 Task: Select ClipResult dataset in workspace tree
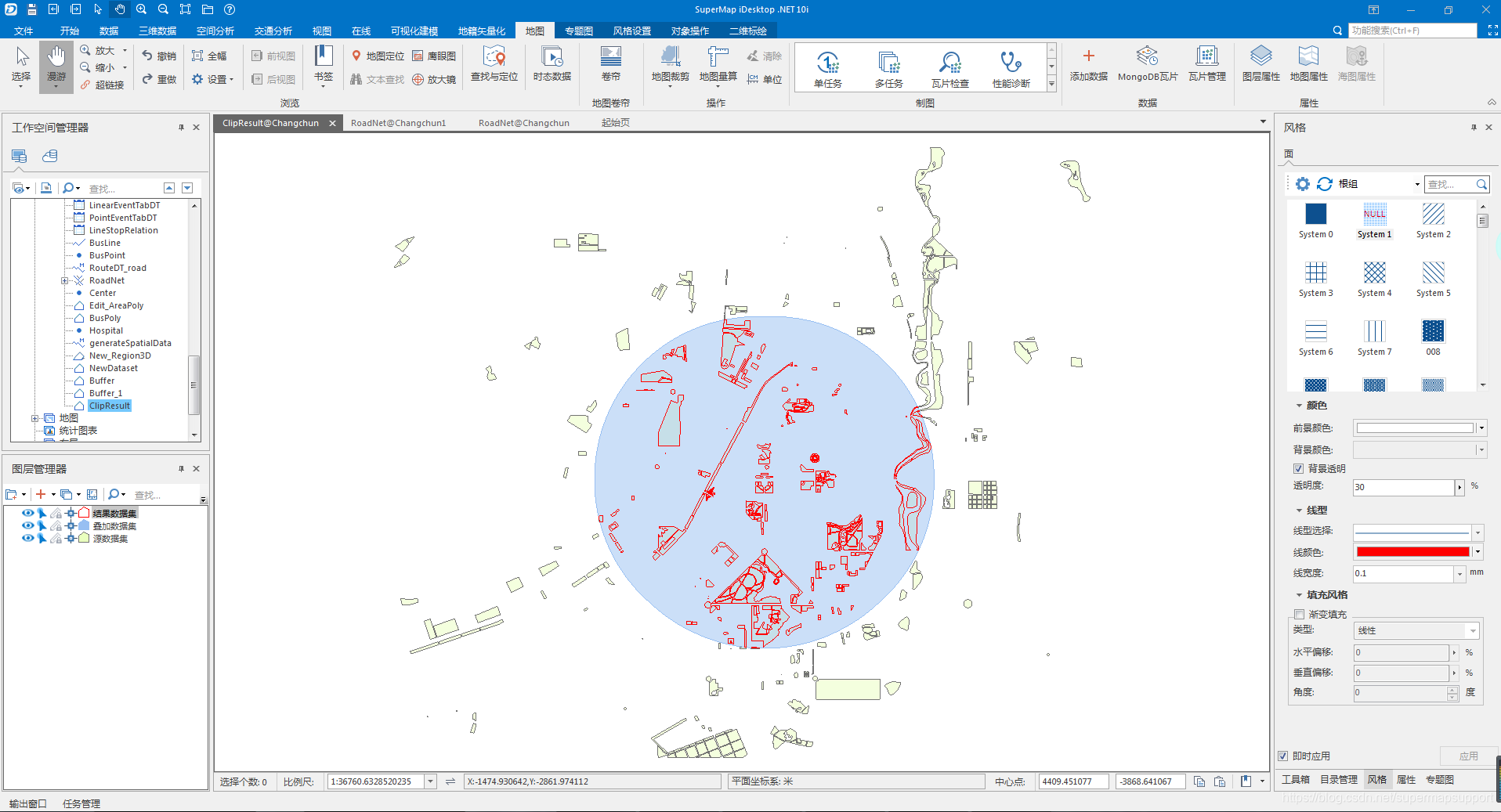coord(110,406)
